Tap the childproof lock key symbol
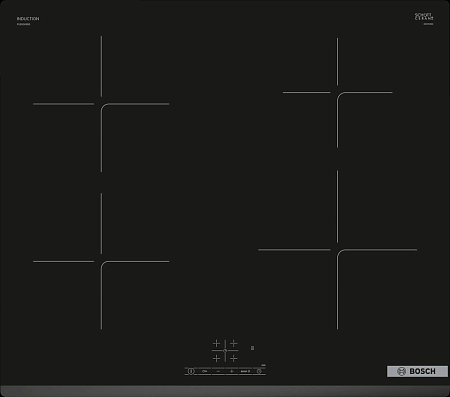This screenshot has width=450, height=397. 205,371
